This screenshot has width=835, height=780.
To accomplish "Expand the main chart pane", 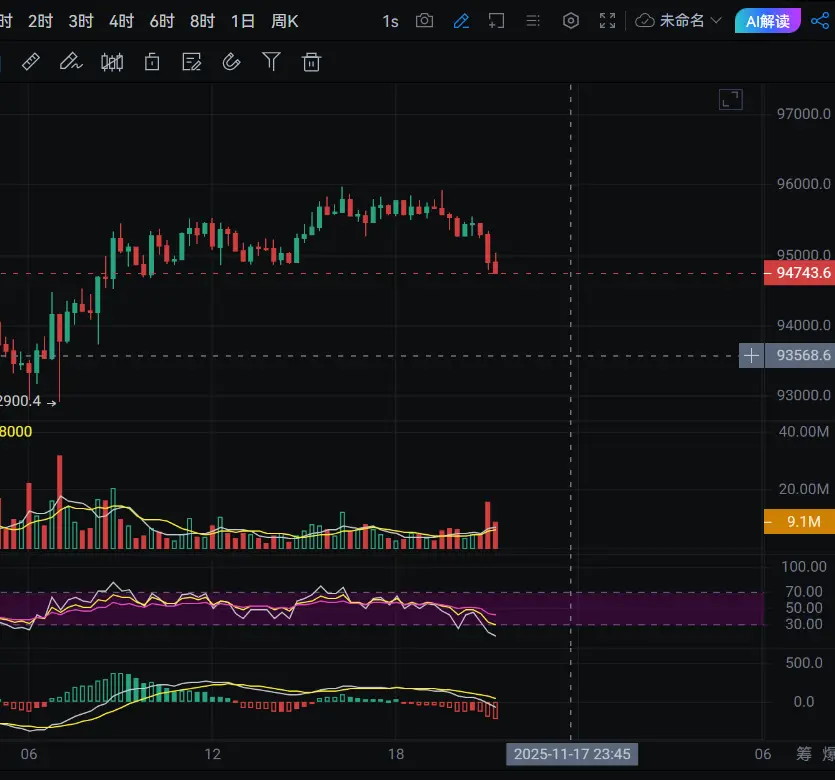I will coord(731,100).
